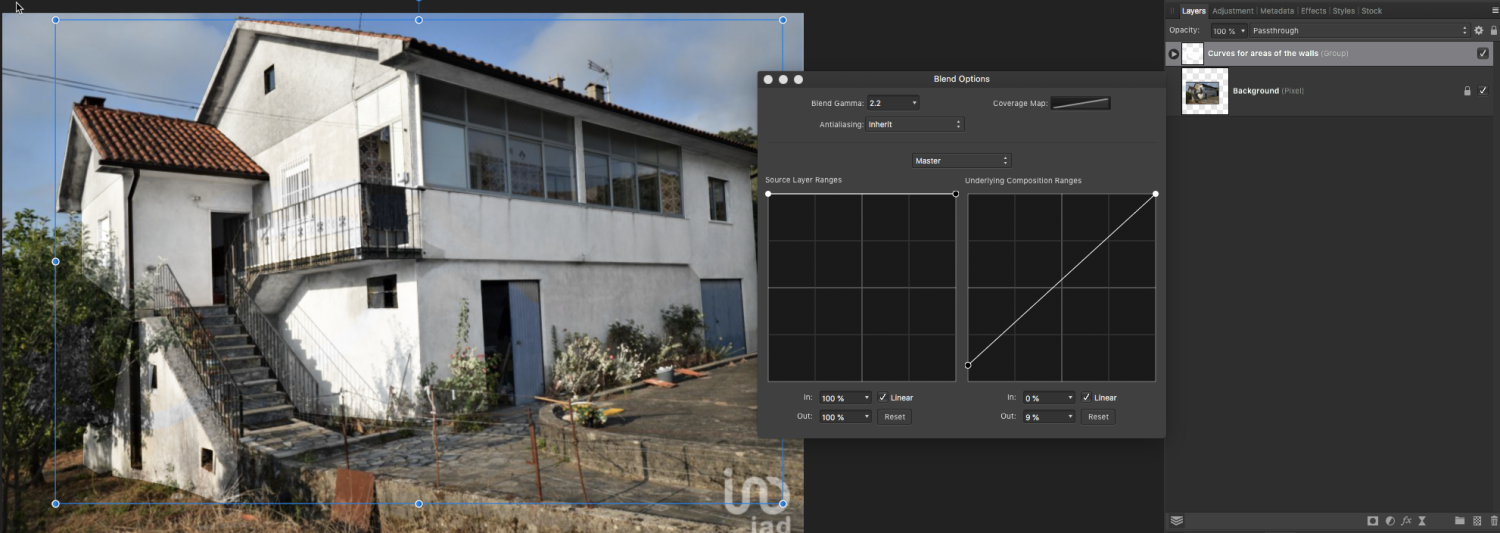Select bottom-left node of Underlying Composition curve

tap(968, 365)
